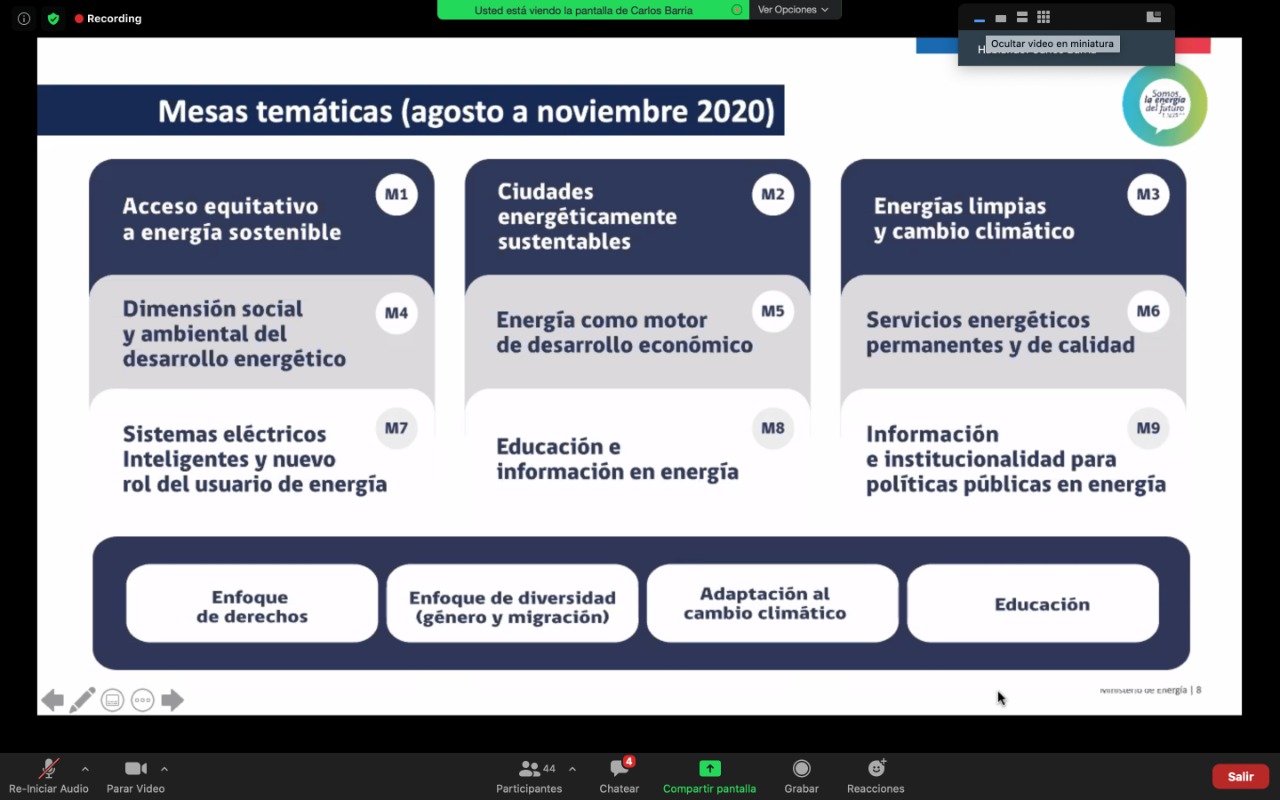Click 'Energía como motor de desarrollo económico'
This screenshot has height=800, width=1280.
coord(625,332)
